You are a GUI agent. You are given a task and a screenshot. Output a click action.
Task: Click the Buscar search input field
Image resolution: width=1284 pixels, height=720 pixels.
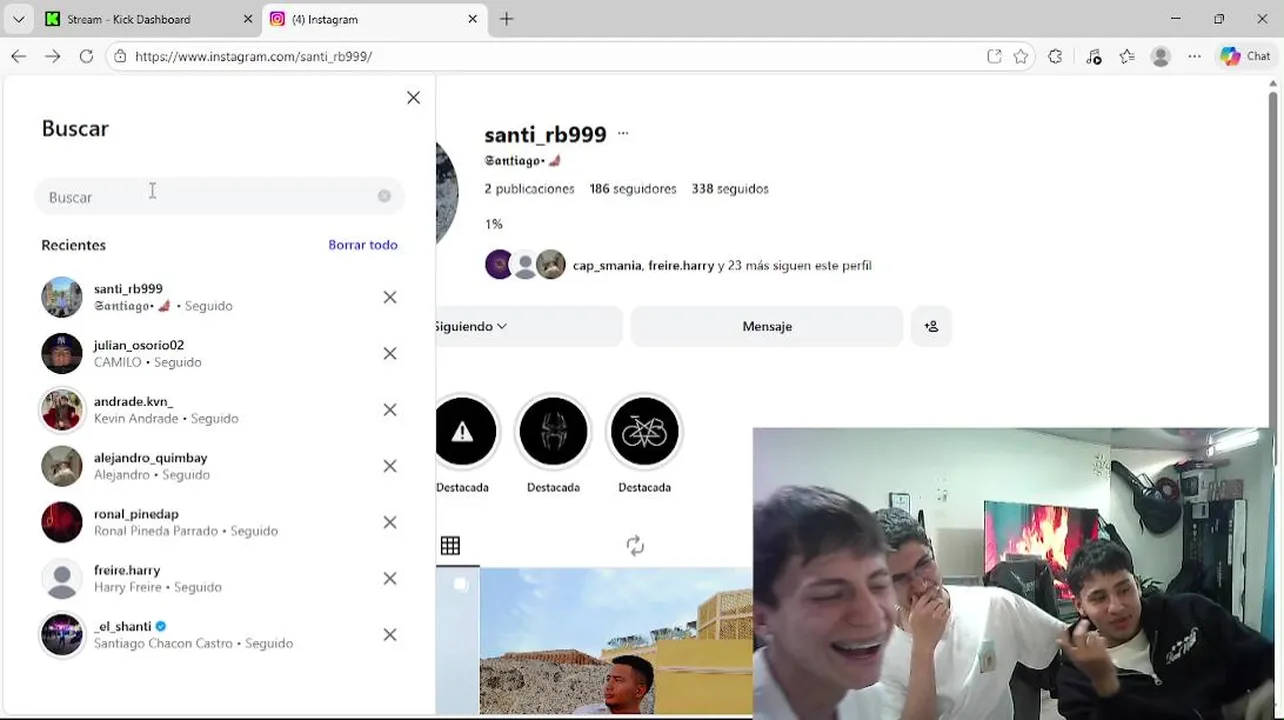tap(219, 197)
